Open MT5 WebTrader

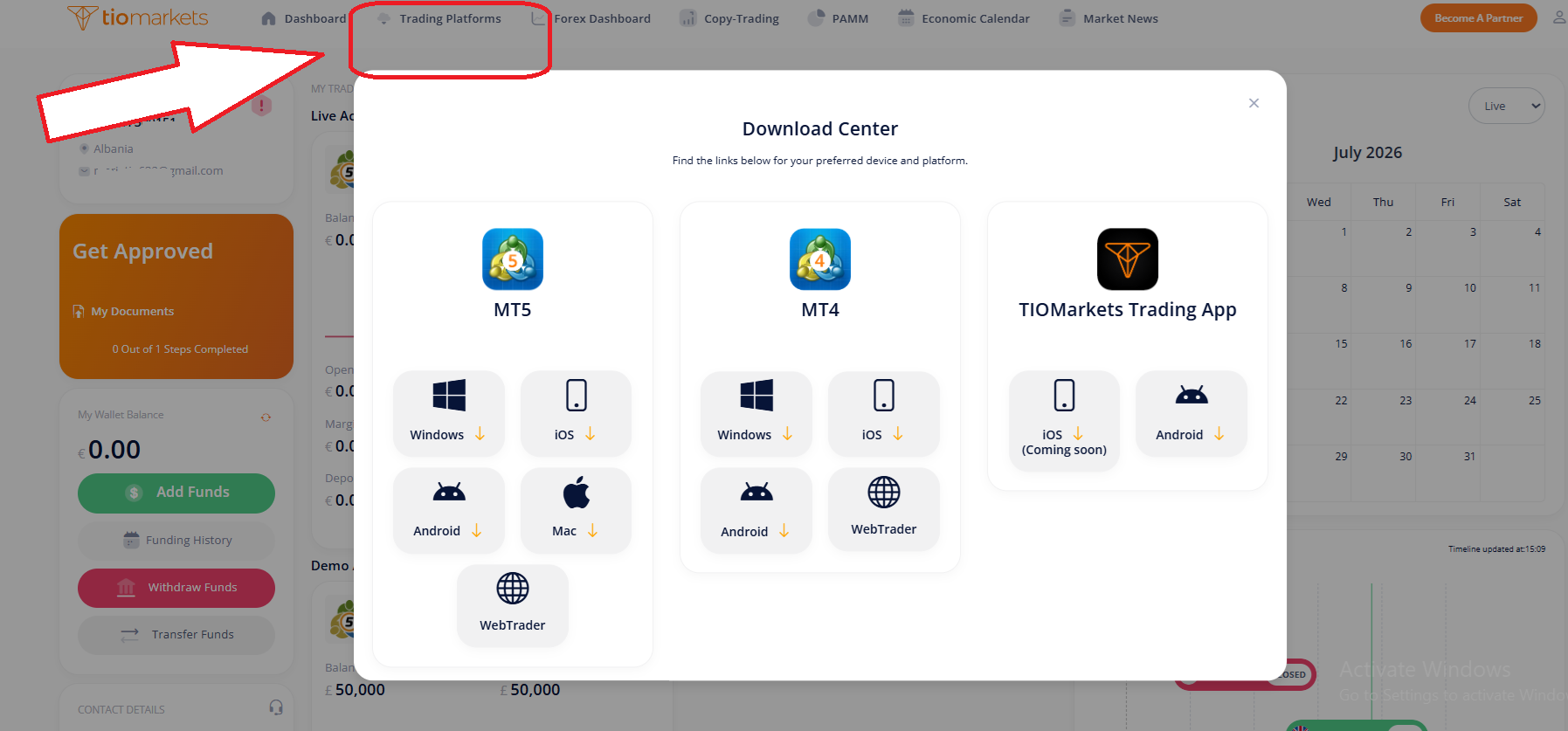(x=512, y=605)
